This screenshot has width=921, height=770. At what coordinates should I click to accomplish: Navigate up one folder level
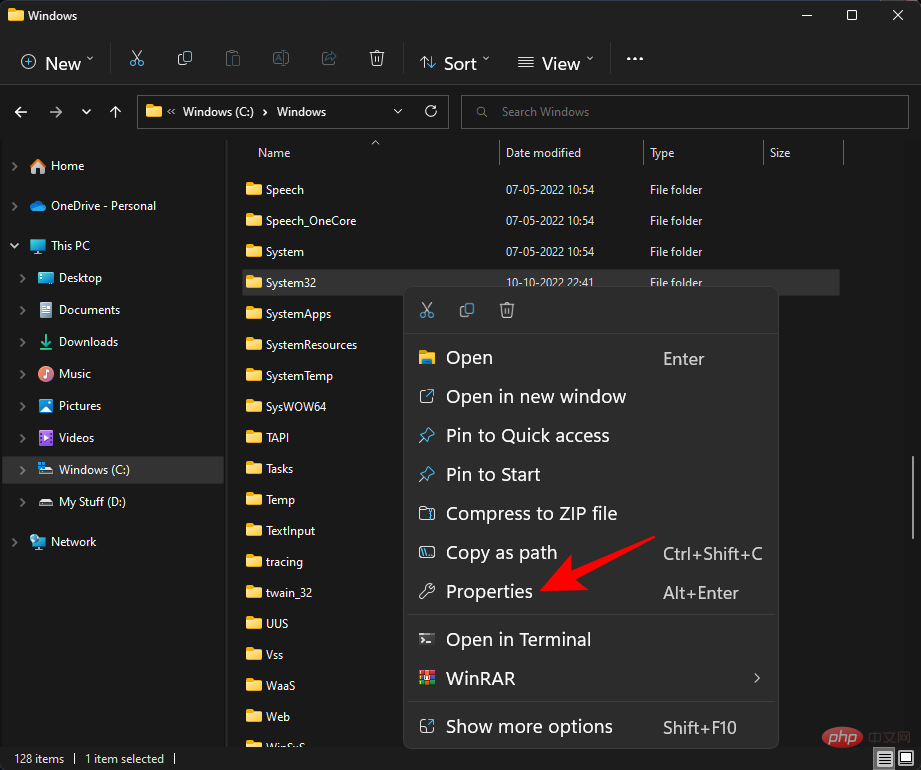click(x=115, y=112)
